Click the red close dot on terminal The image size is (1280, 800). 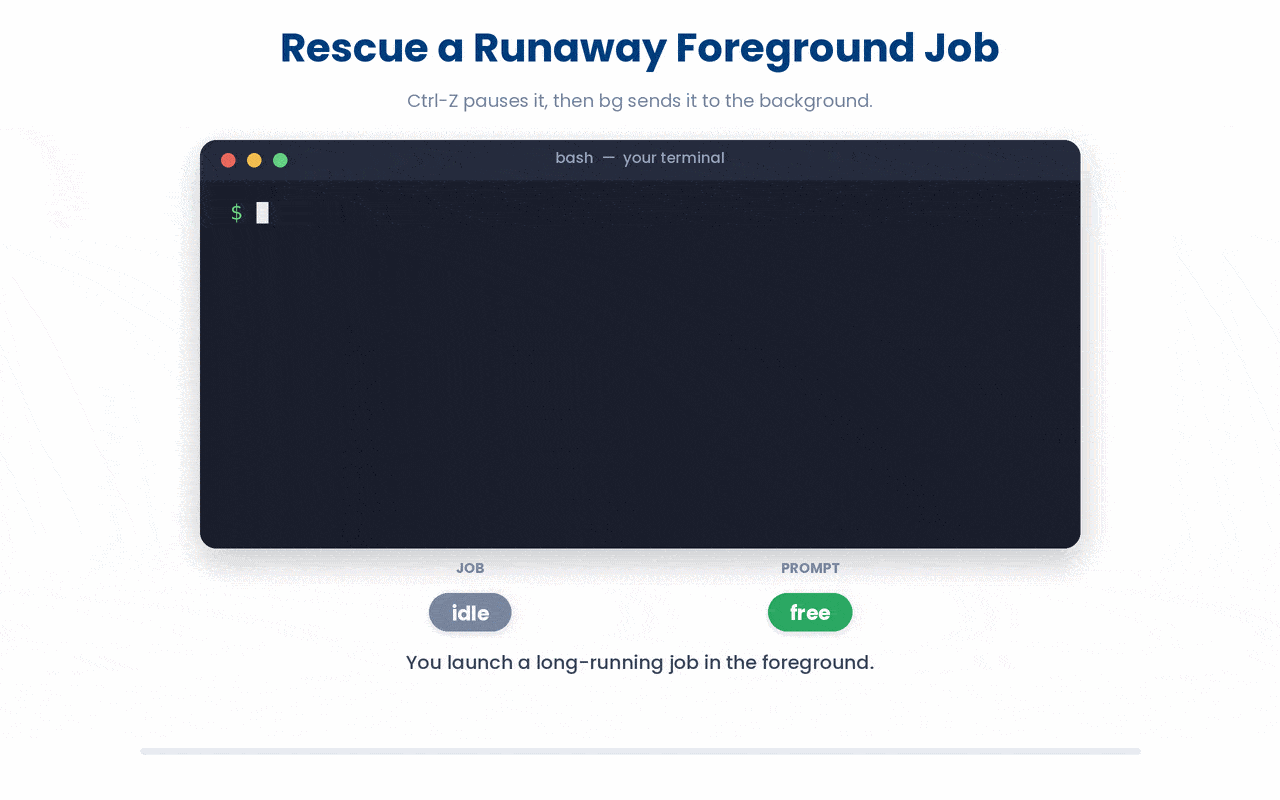(228, 160)
